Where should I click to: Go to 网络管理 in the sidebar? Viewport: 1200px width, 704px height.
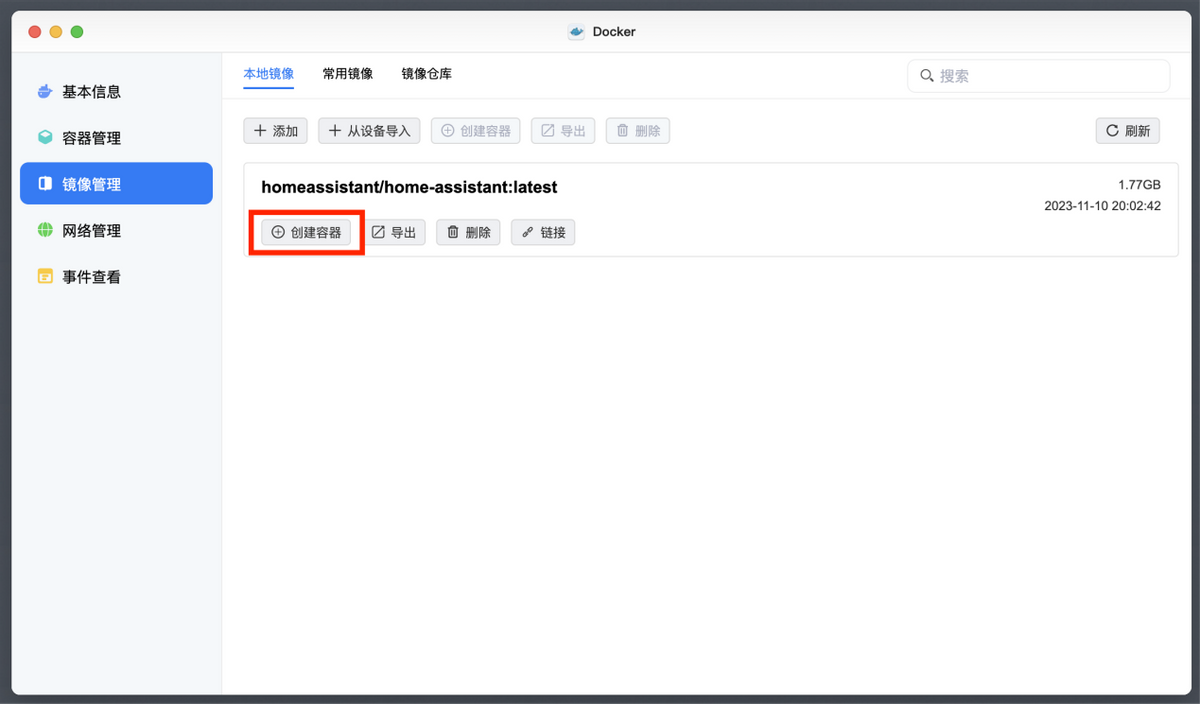(x=116, y=230)
